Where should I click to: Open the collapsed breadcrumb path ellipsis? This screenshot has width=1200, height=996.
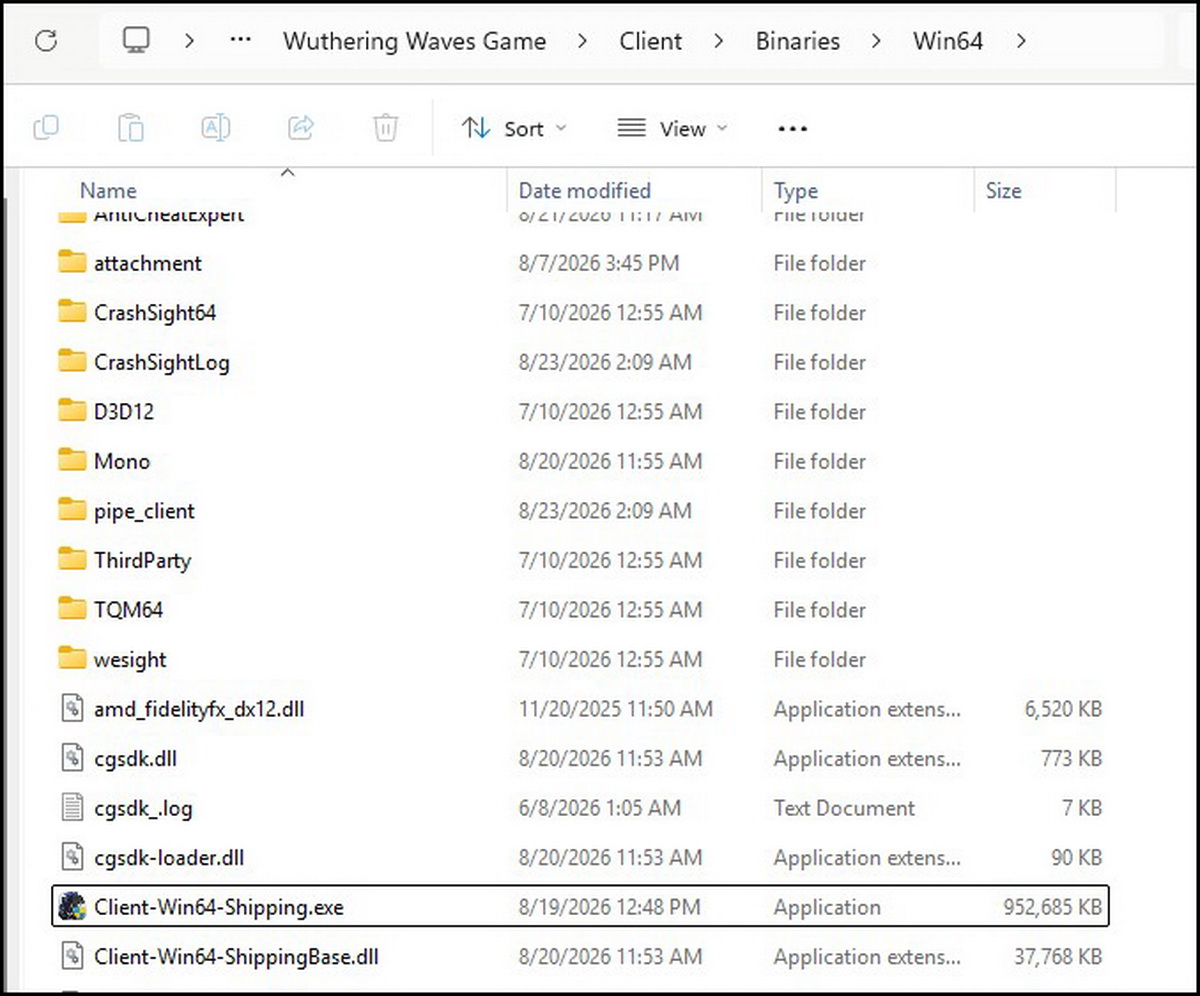click(240, 41)
